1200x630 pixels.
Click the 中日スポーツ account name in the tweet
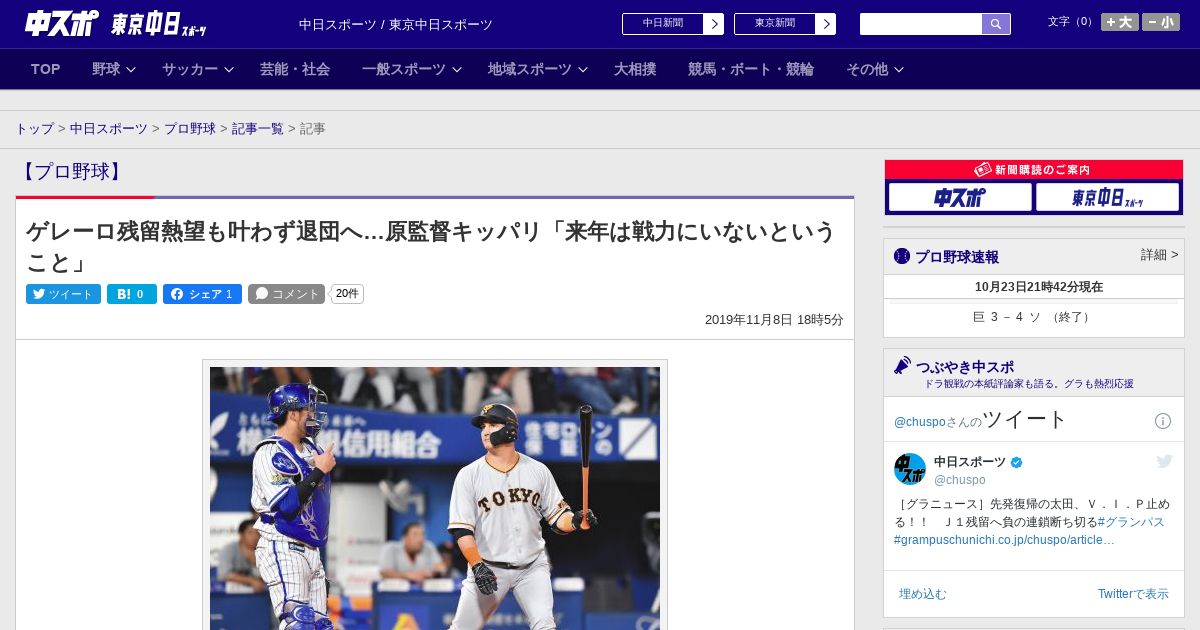click(970, 462)
